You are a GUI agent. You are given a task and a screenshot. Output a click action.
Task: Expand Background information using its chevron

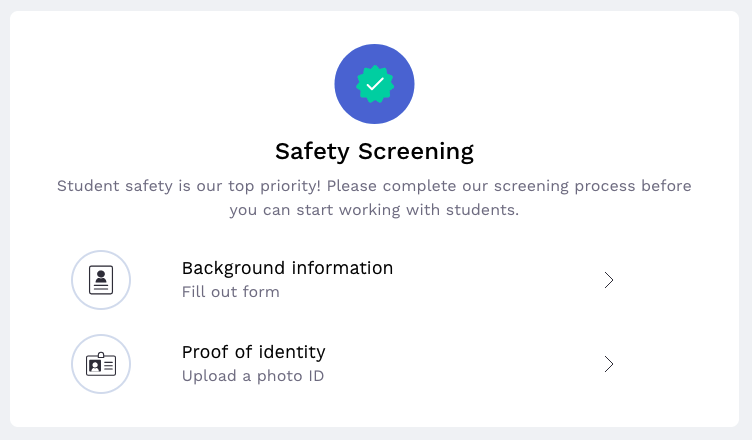pos(608,280)
